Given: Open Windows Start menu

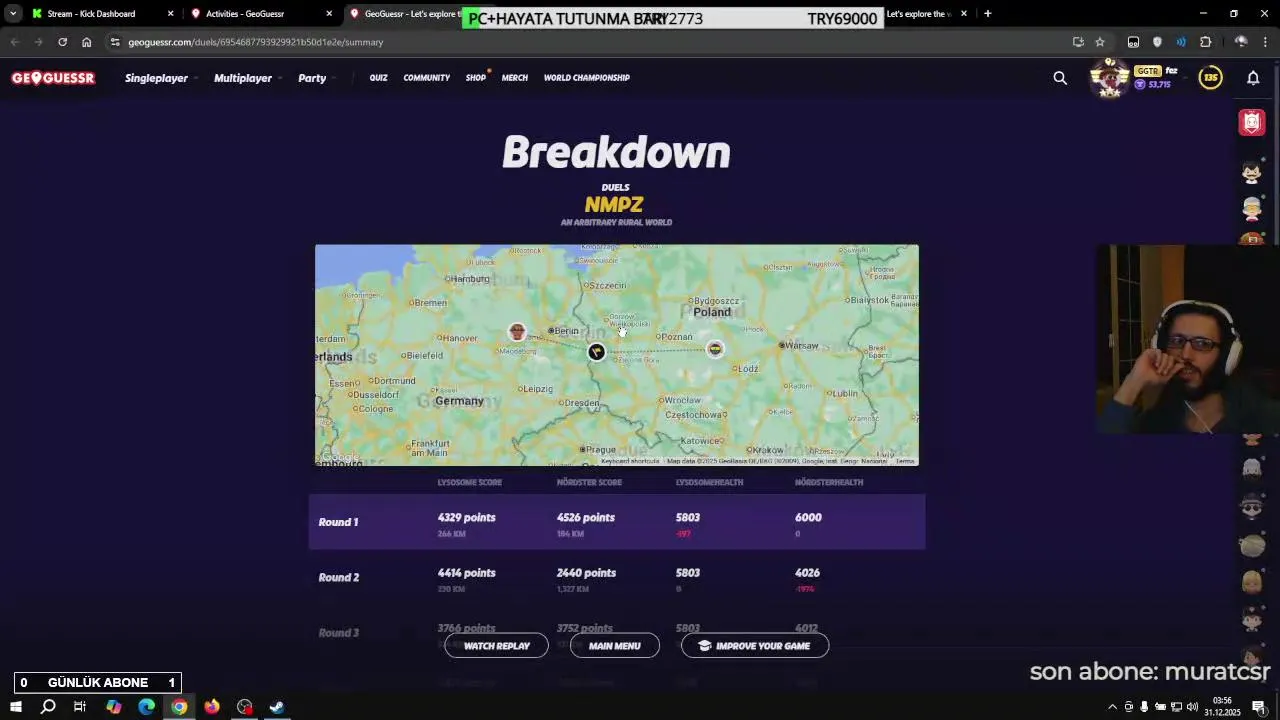Looking at the screenshot, I should 15,707.
